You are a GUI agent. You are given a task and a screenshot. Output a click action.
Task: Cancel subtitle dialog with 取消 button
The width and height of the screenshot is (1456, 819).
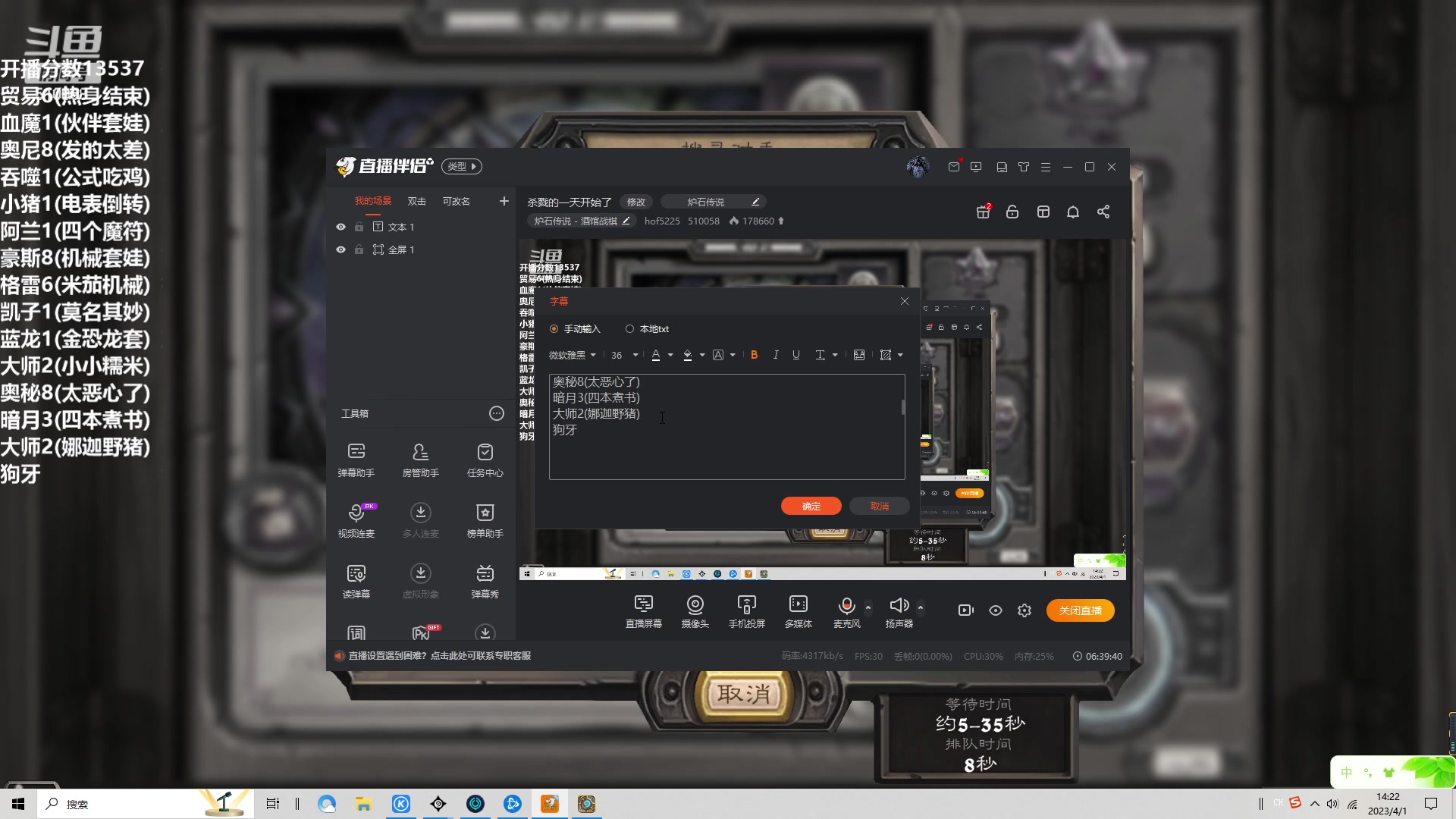point(880,506)
